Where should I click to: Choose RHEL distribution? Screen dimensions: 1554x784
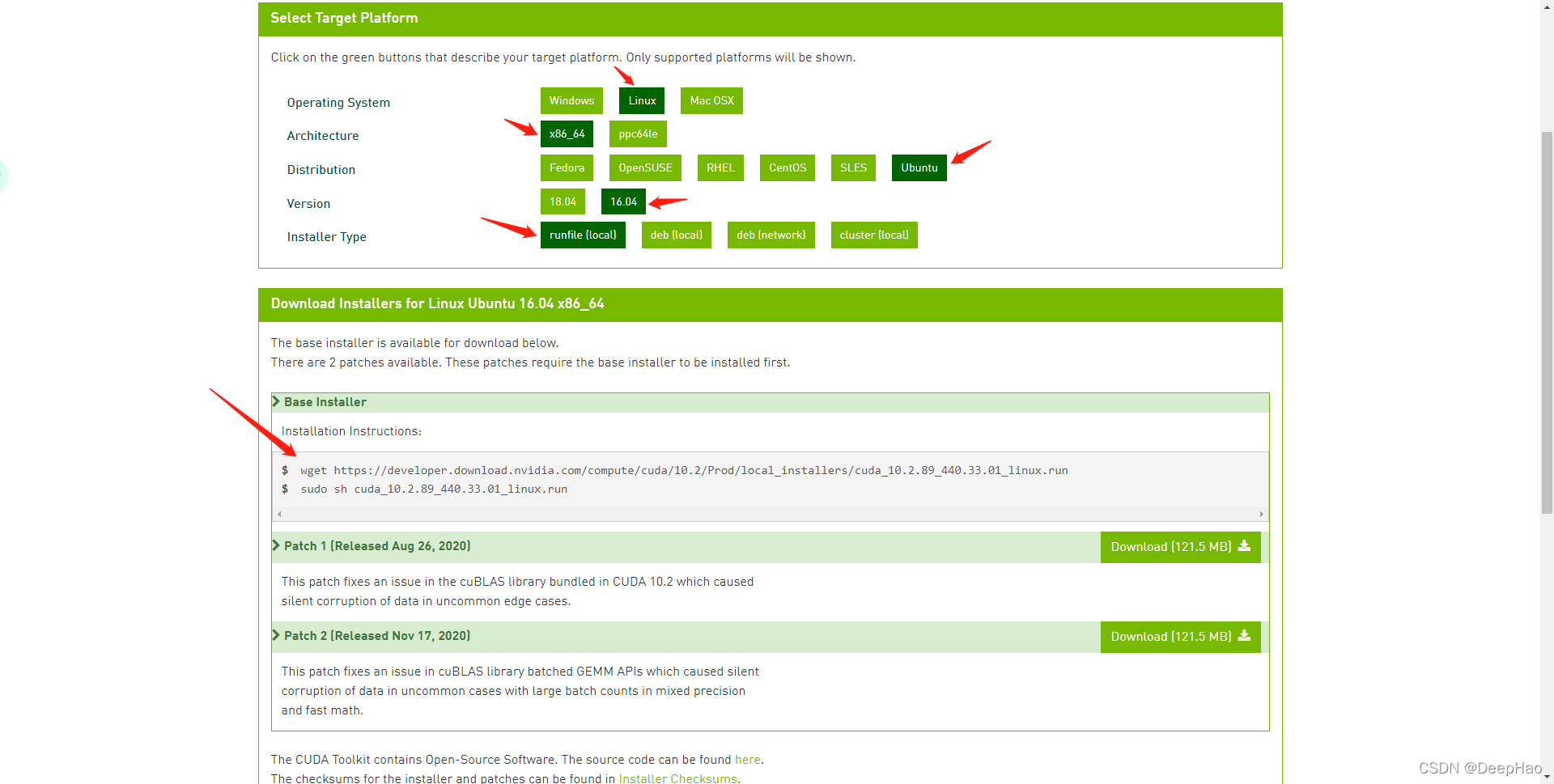[720, 168]
